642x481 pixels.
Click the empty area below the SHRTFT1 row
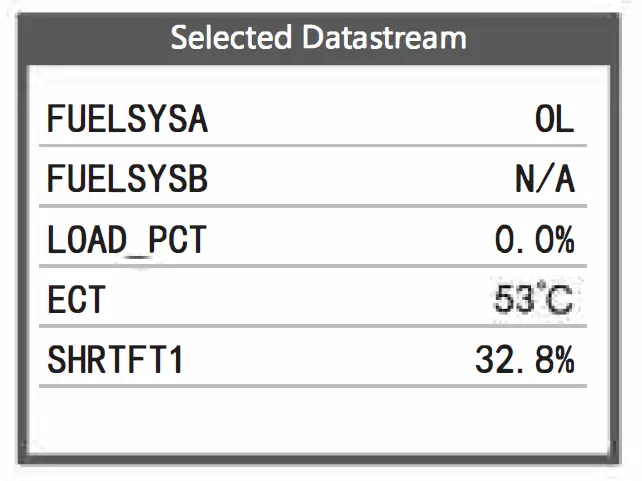point(318,420)
